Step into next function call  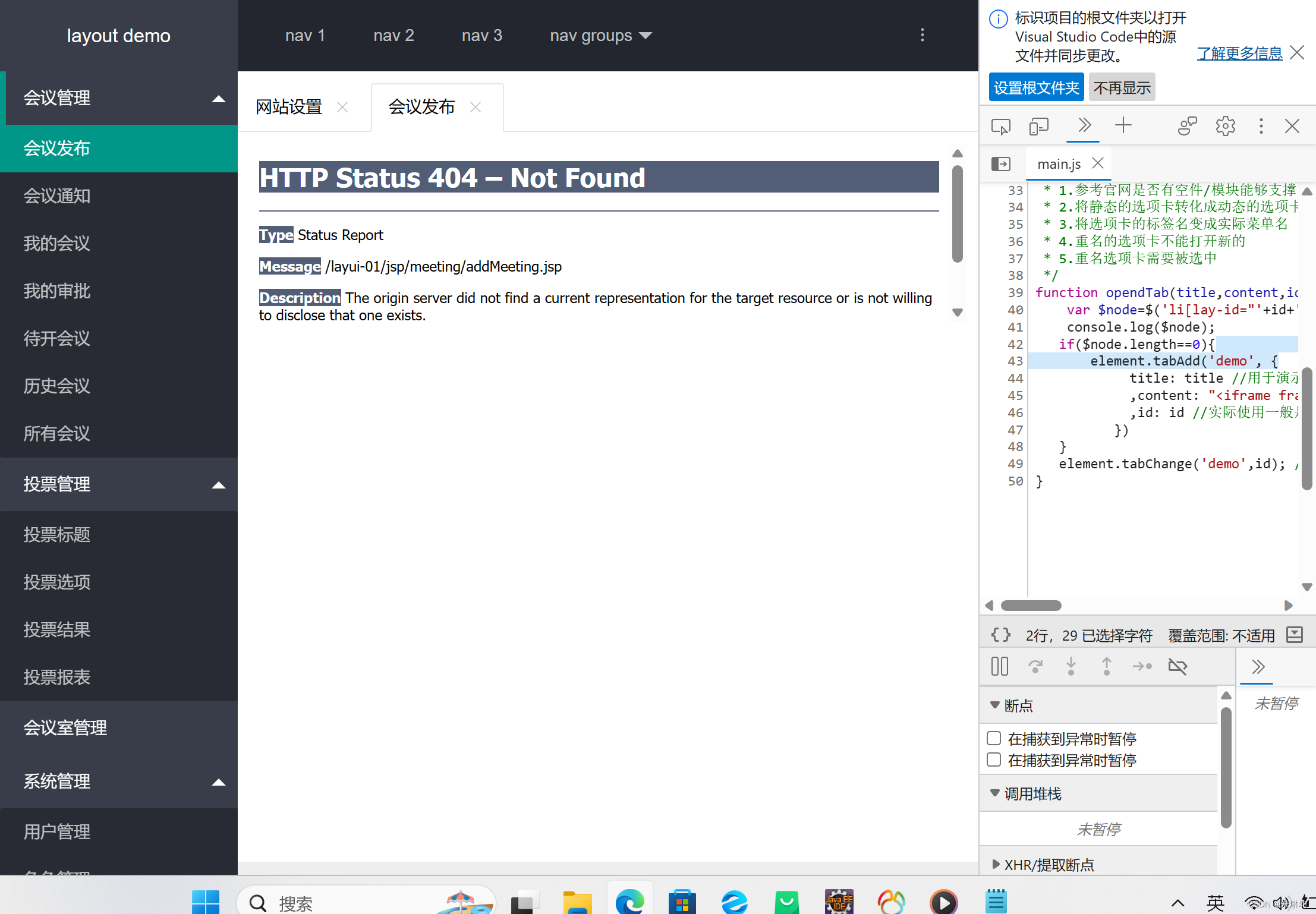[1071, 666]
